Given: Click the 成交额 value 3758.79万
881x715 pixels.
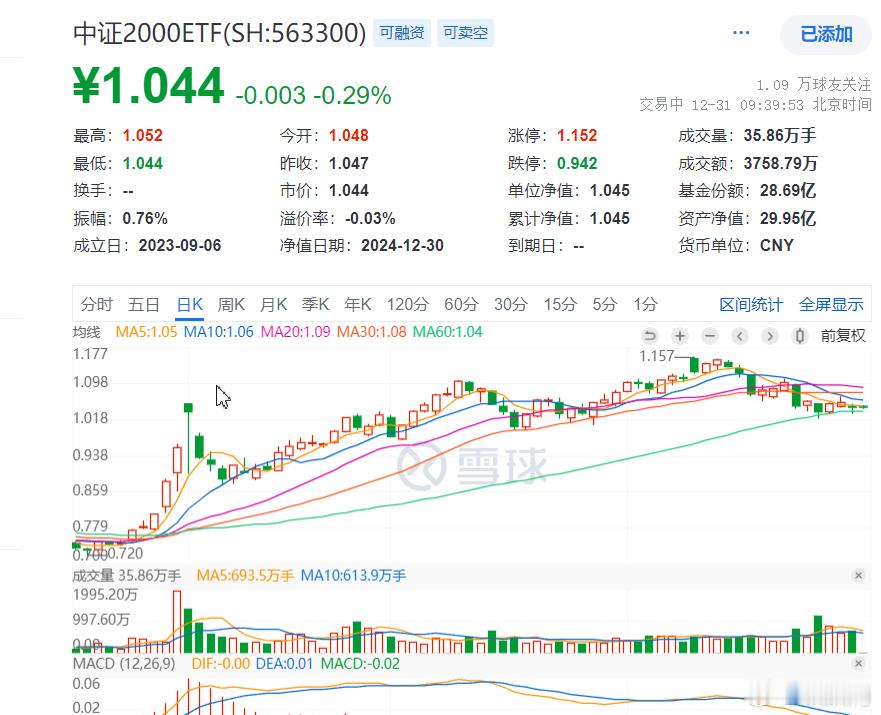Looking at the screenshot, I should pos(780,163).
